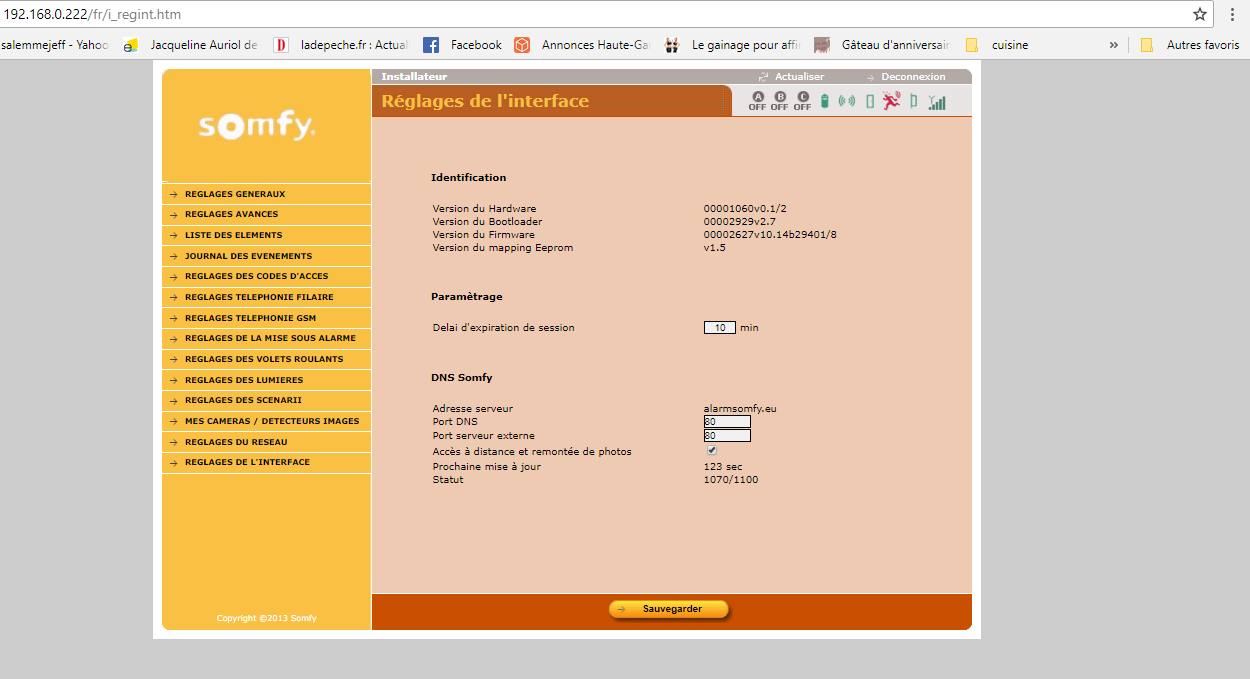Screen dimensions: 1250x679
Task: Open REGLAGES TELEPHONIE FILAIRE menu
Action: pyautogui.click(x=266, y=297)
